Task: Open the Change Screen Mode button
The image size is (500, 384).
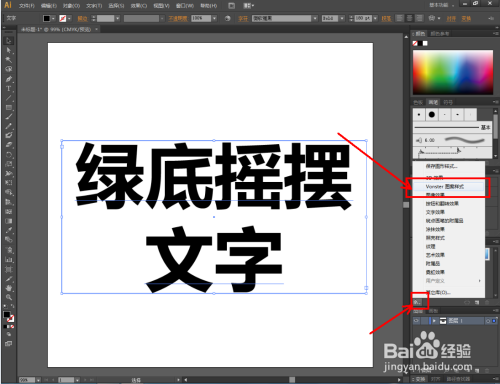Action: (9, 343)
